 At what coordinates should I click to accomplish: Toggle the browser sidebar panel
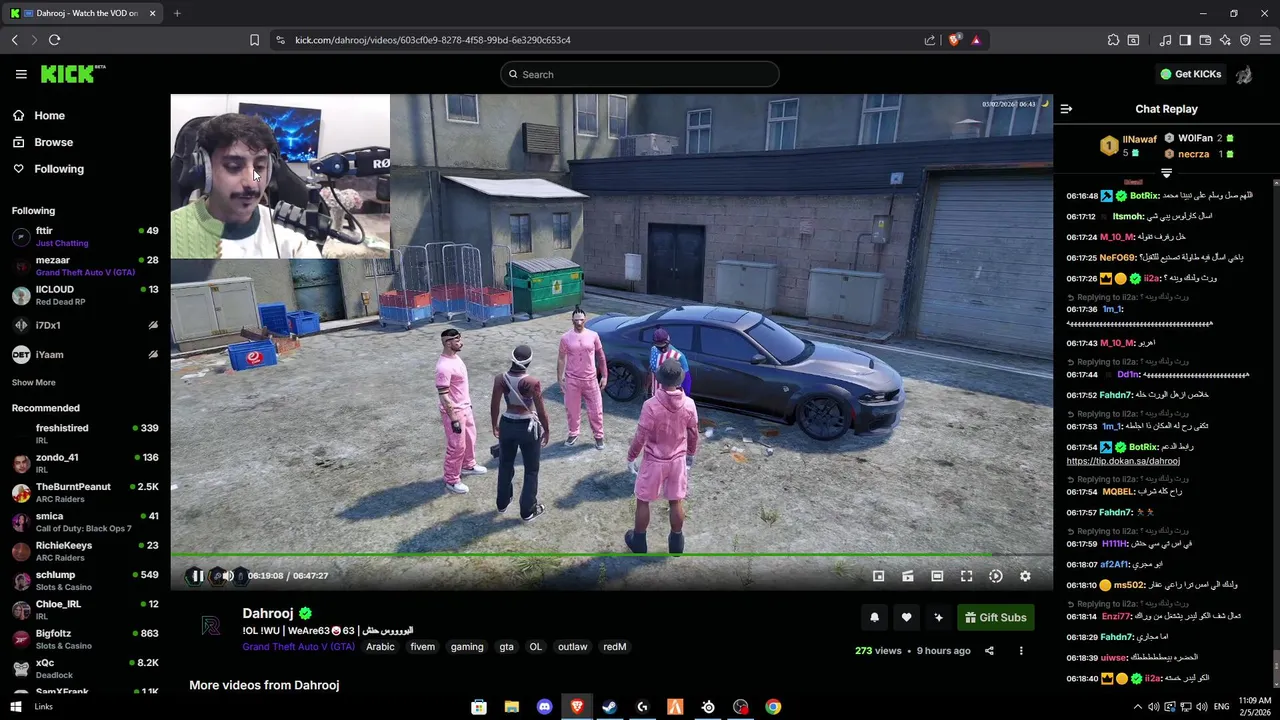coord(1185,40)
